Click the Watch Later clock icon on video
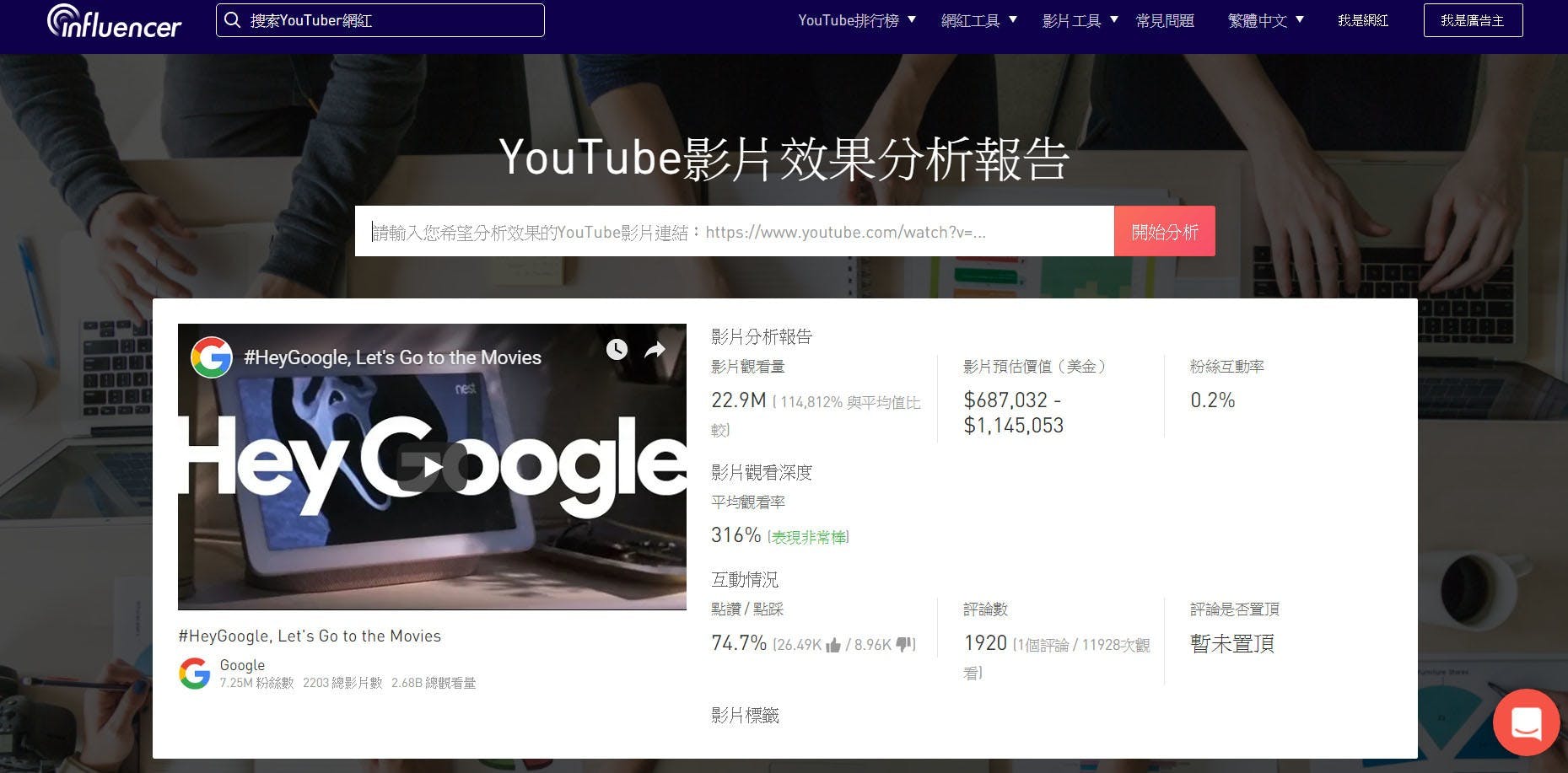The height and width of the screenshot is (773, 1568). point(617,349)
